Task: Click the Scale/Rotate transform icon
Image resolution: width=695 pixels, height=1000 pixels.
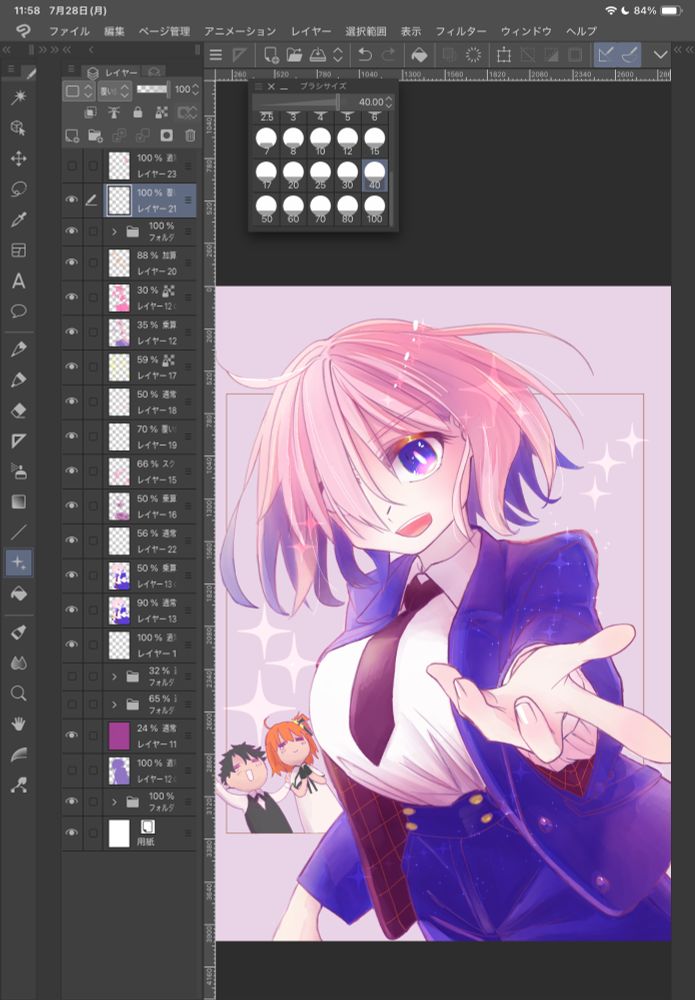Action: point(504,55)
